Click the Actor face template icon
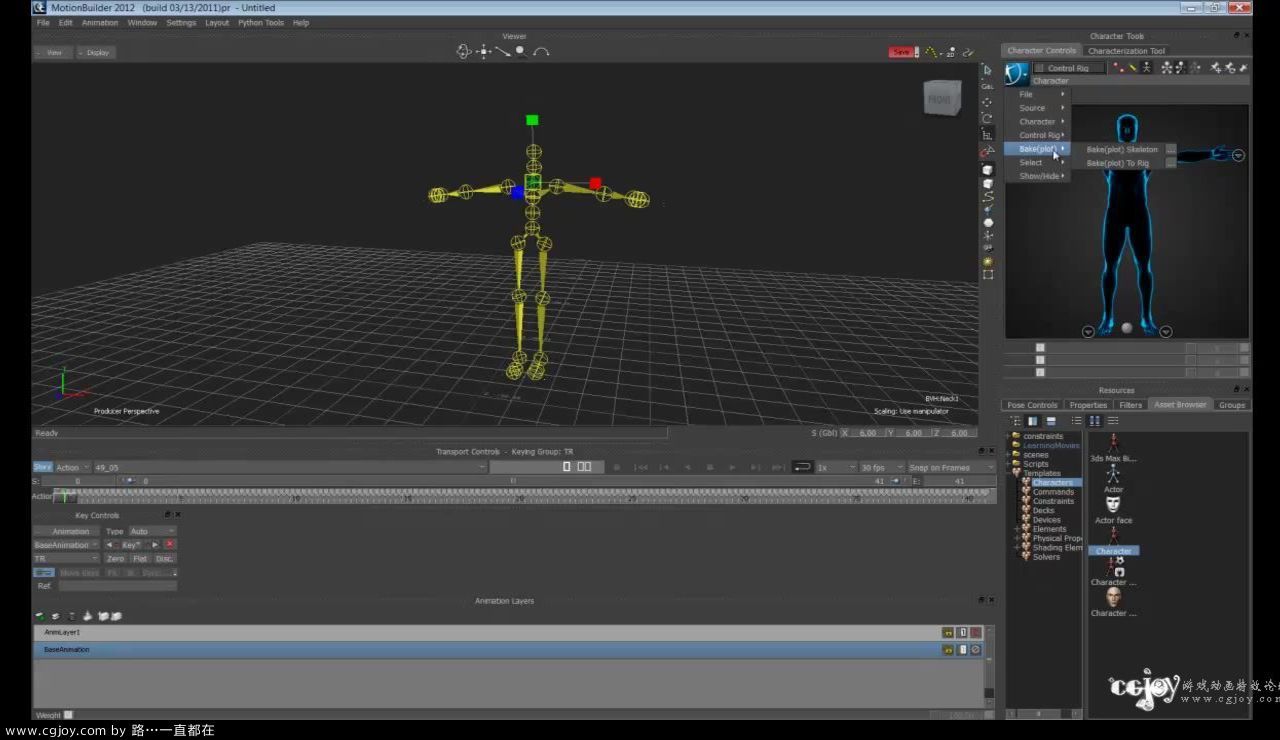This screenshot has height=740, width=1280. (x=1113, y=506)
